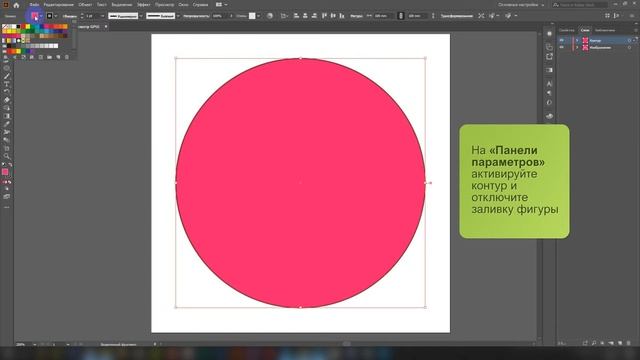Viewport: 640px width, 360px height.
Task: Open the Трансформирование transform link
Action: pos(457,16)
